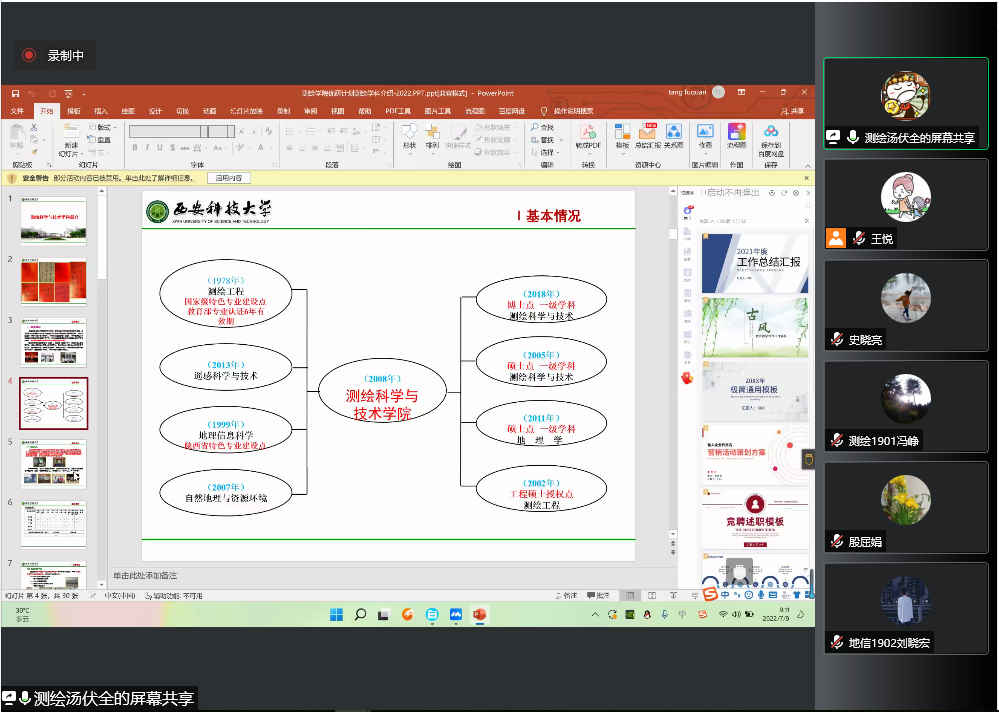The image size is (999, 712).
Task: Click the Share (共享) button
Action: tap(792, 111)
